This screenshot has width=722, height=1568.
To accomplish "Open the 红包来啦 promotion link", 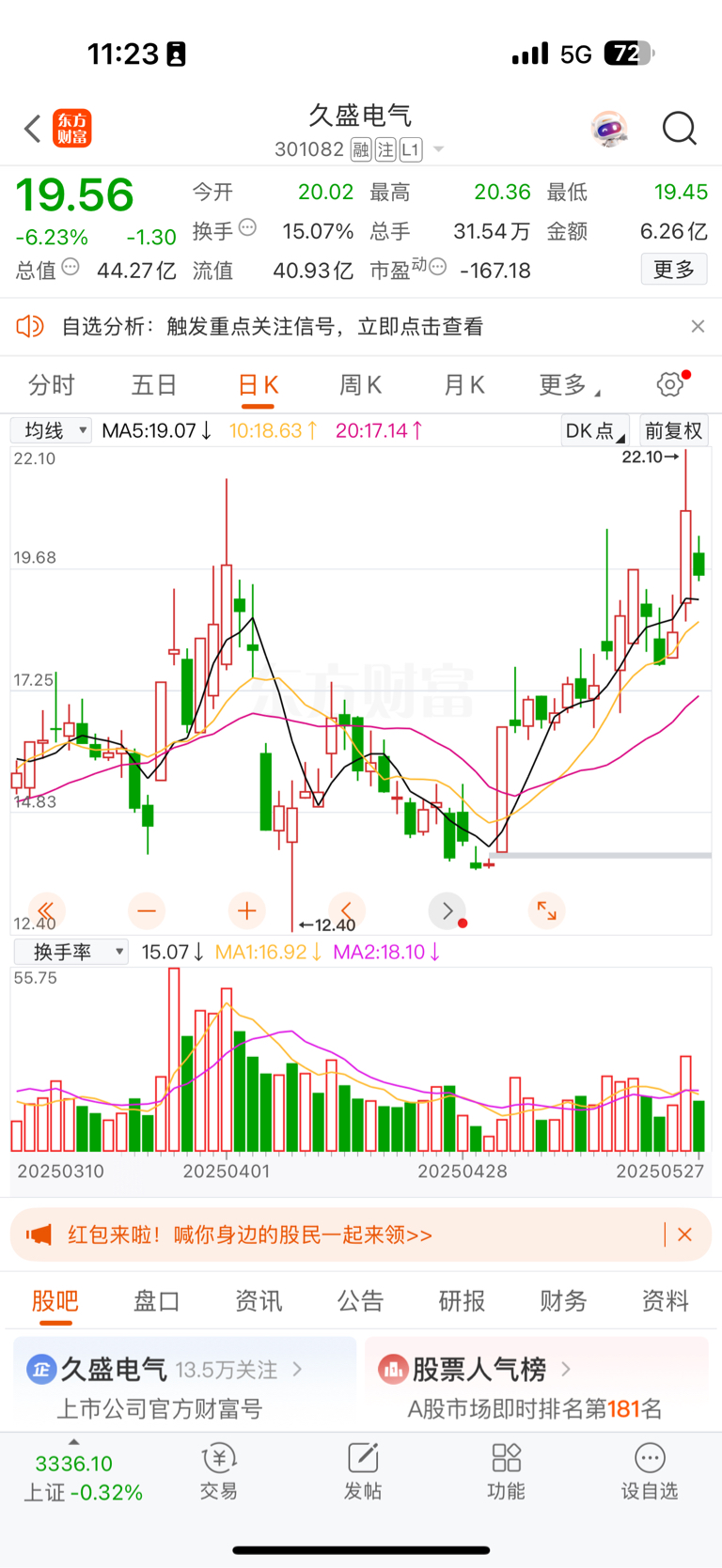I will tap(250, 1234).
